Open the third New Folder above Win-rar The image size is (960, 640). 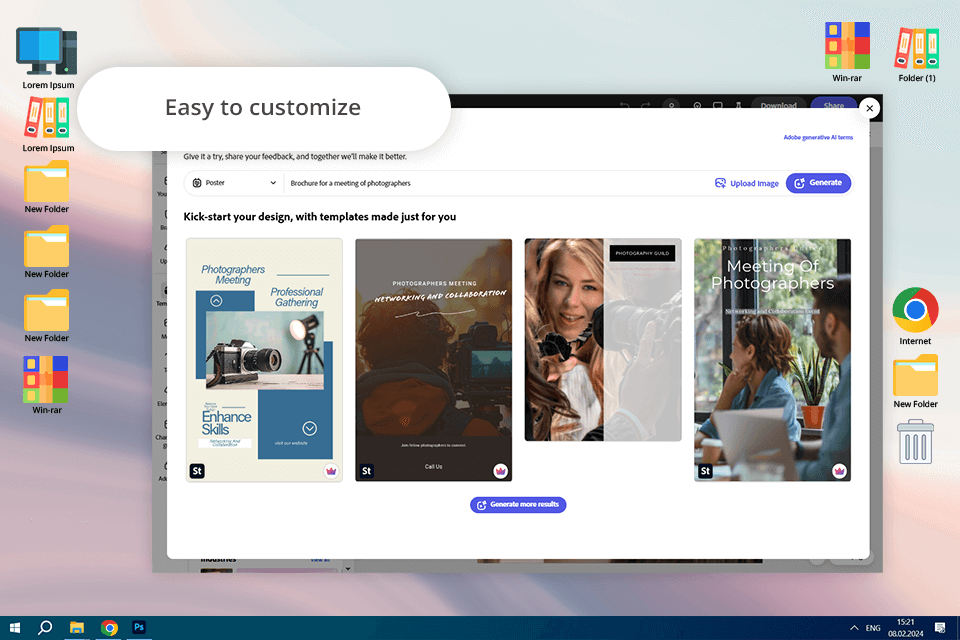point(47,315)
